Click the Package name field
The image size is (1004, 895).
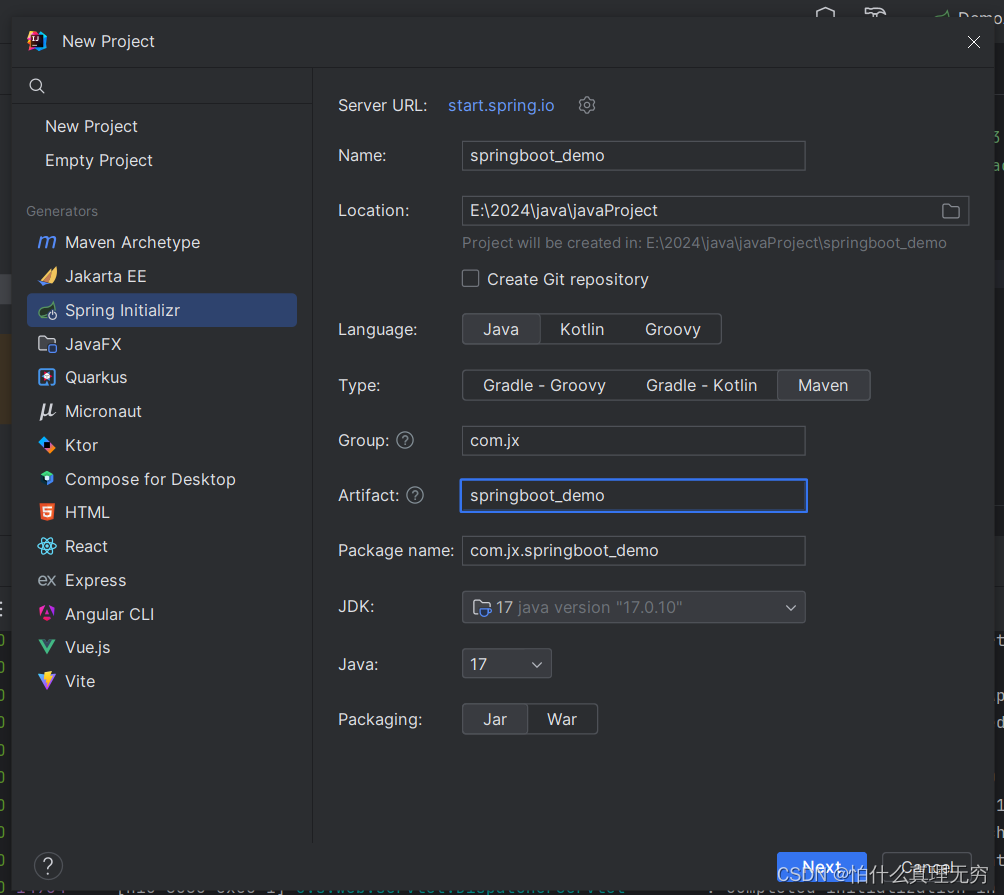tap(633, 551)
